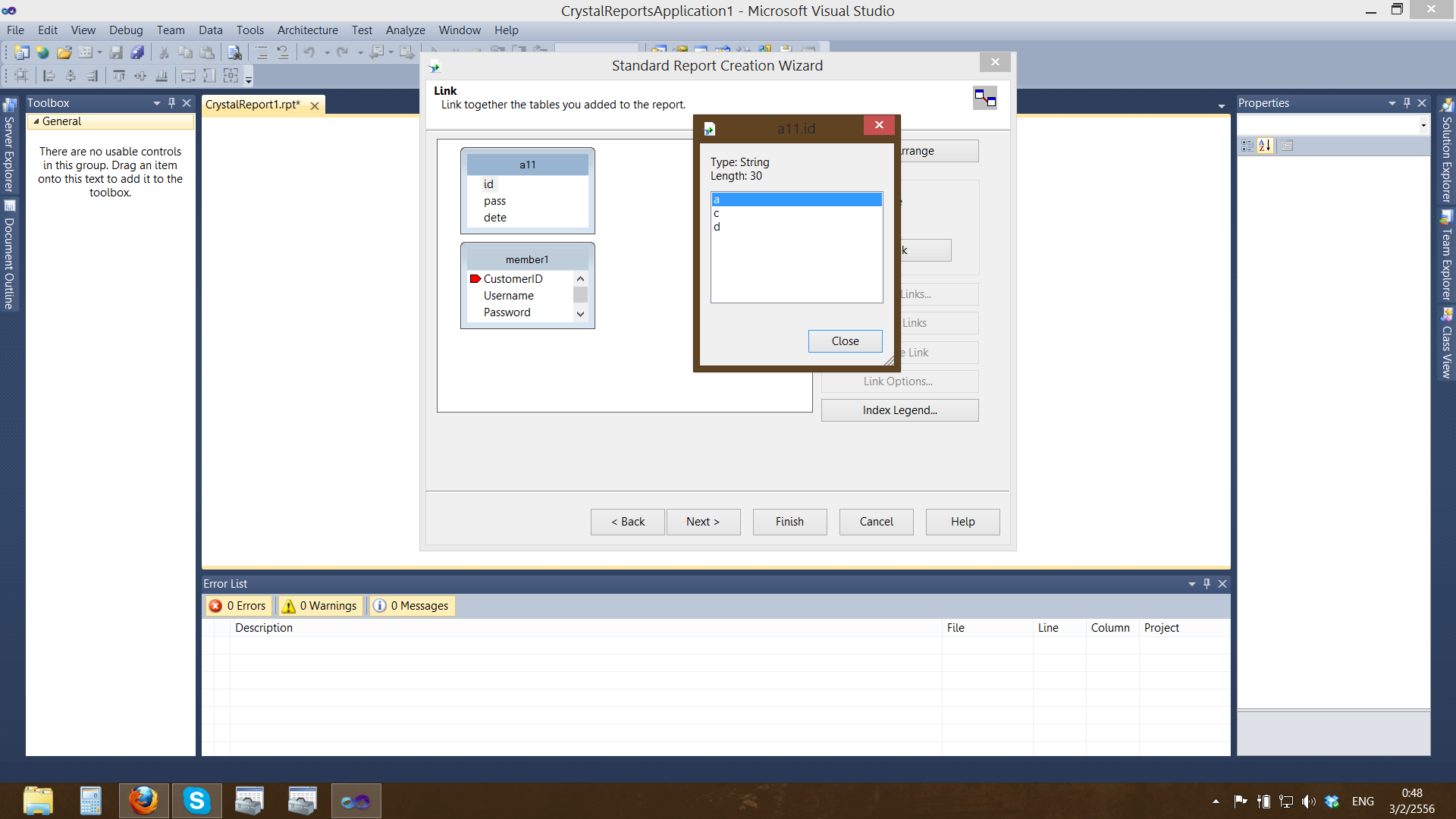
Task: Click the Align Lefts layout icon
Action: (49, 75)
